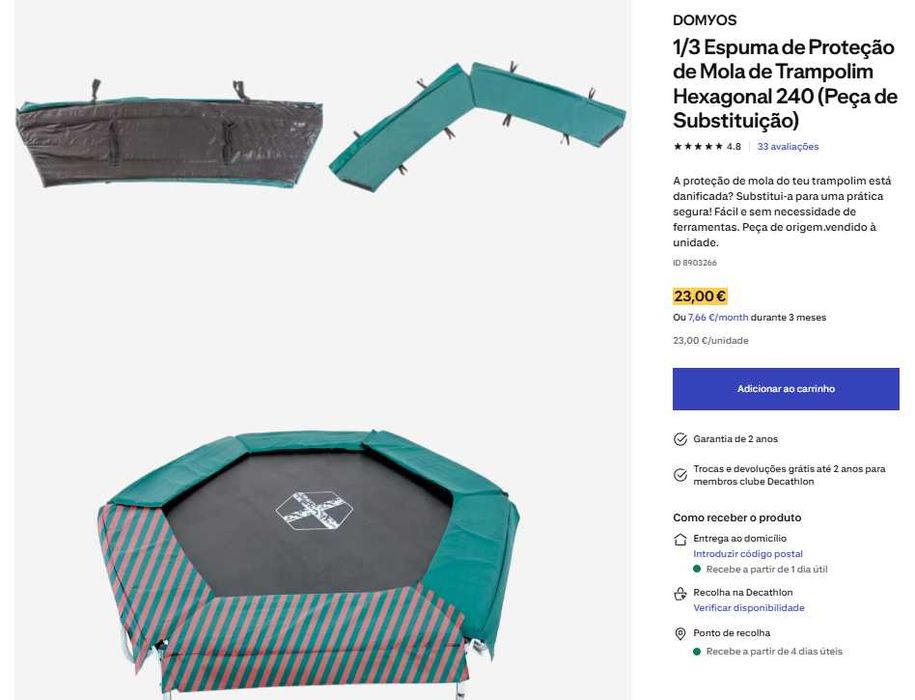
Task: Open the 33 avaliações reviews link
Action: click(x=788, y=146)
